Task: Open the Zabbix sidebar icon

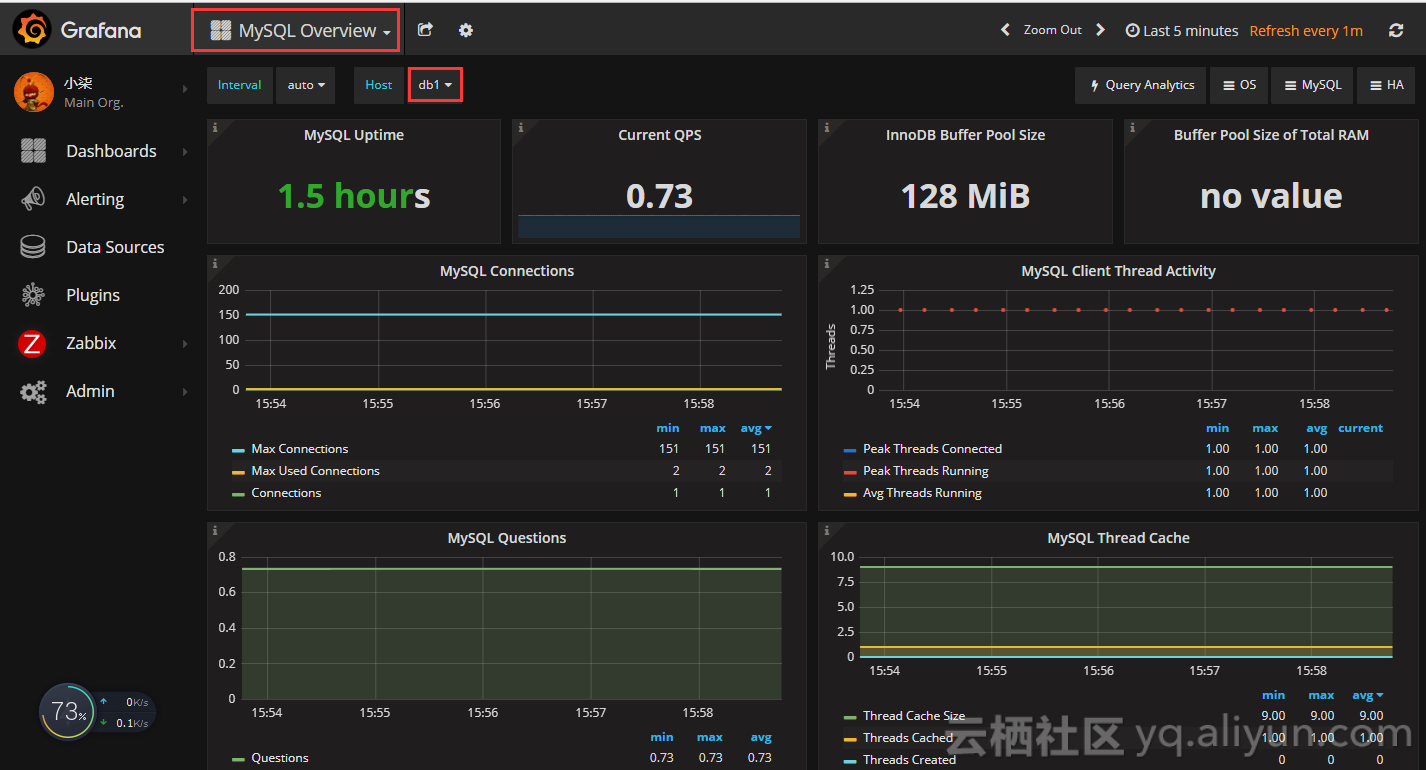Action: [32, 343]
